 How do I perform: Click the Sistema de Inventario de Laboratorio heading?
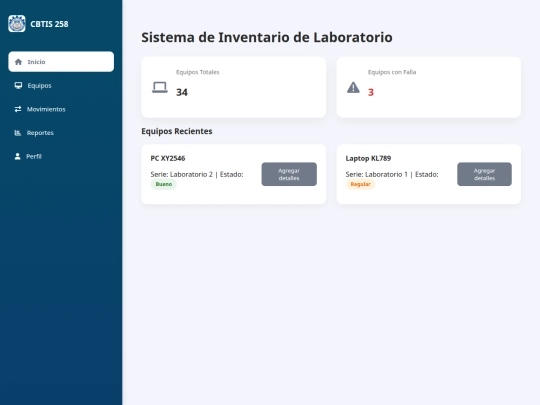click(267, 37)
